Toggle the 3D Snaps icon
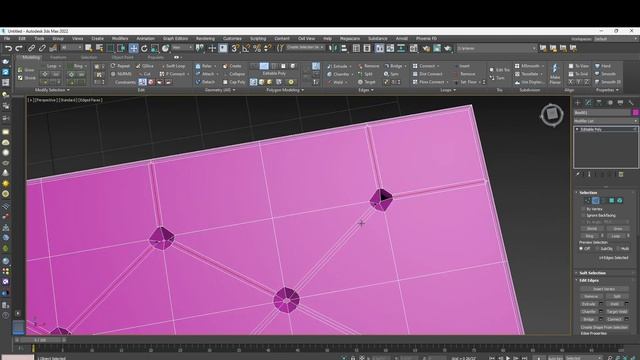This screenshot has width=640, height=360. coord(235,48)
